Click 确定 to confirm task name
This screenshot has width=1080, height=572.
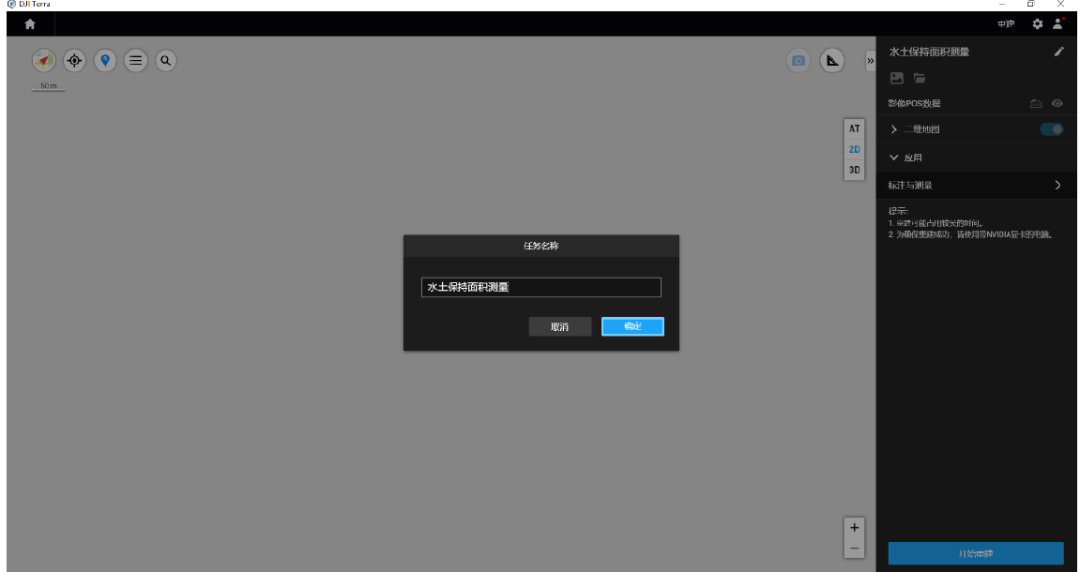(x=632, y=327)
